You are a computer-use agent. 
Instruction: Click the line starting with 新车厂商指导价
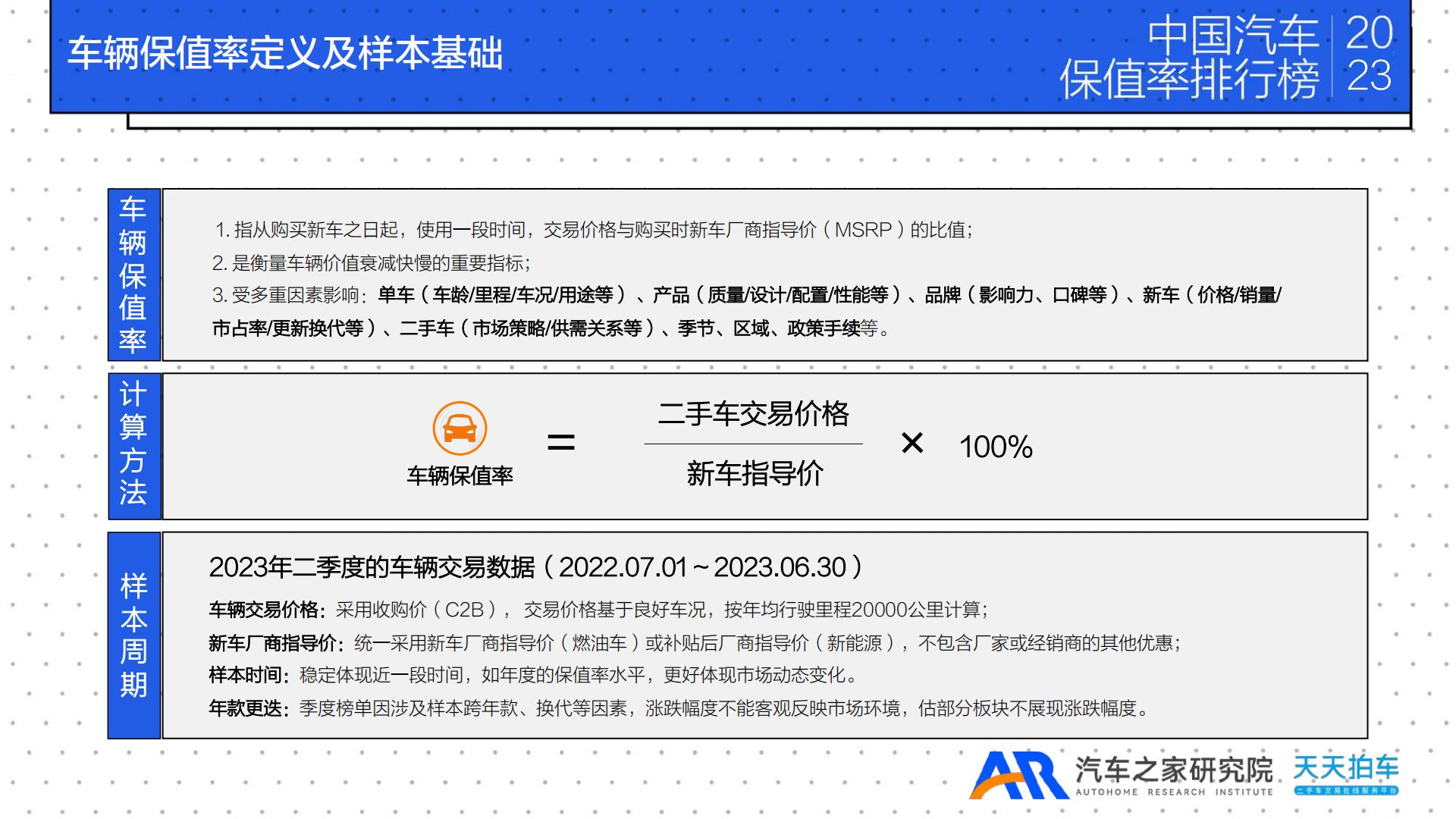tap(695, 643)
